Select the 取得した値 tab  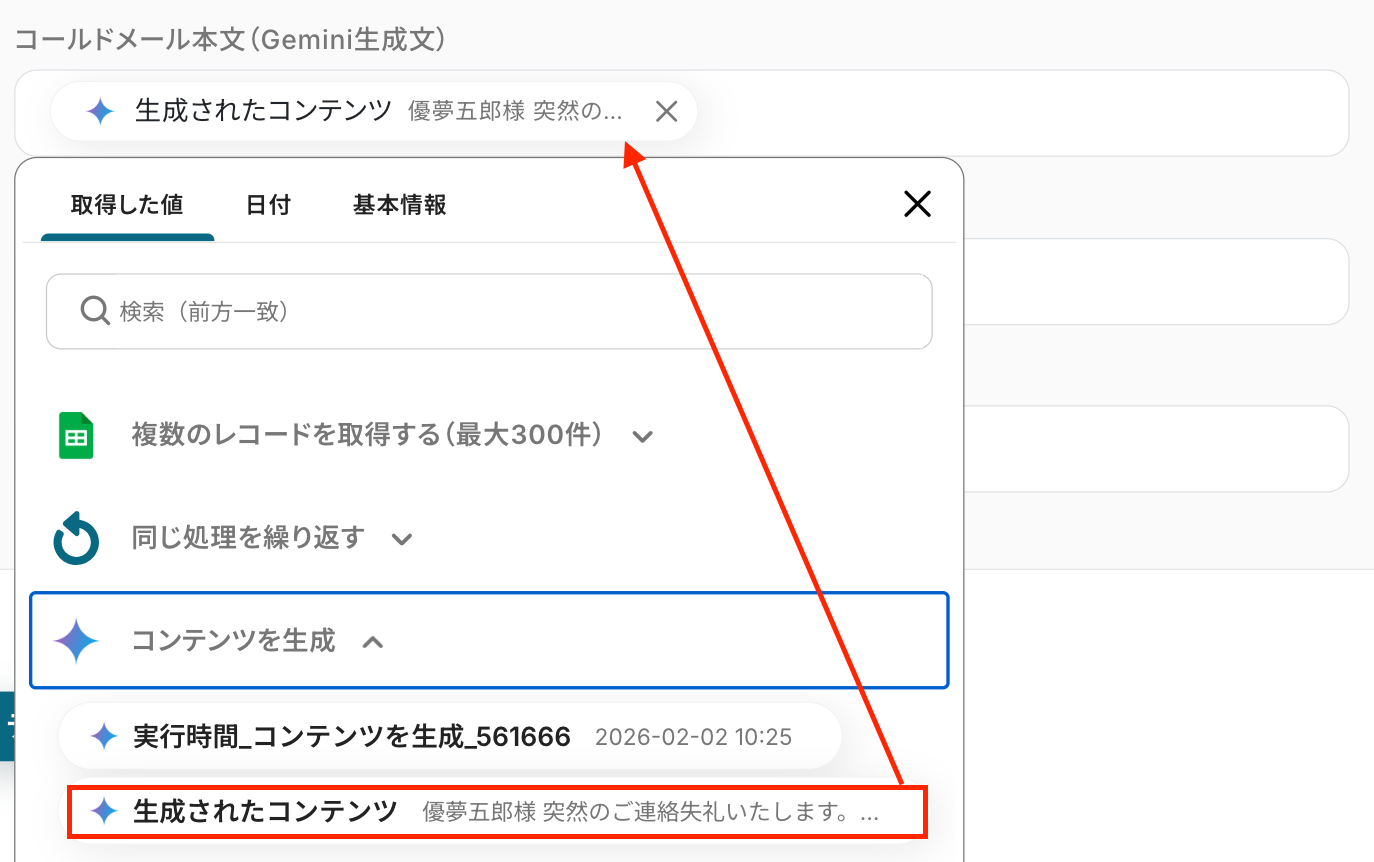pos(127,205)
